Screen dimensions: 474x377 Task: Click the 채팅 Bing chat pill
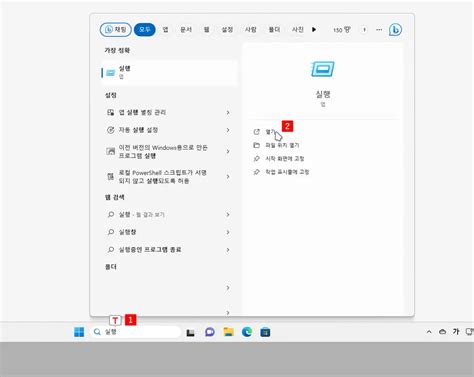116,30
